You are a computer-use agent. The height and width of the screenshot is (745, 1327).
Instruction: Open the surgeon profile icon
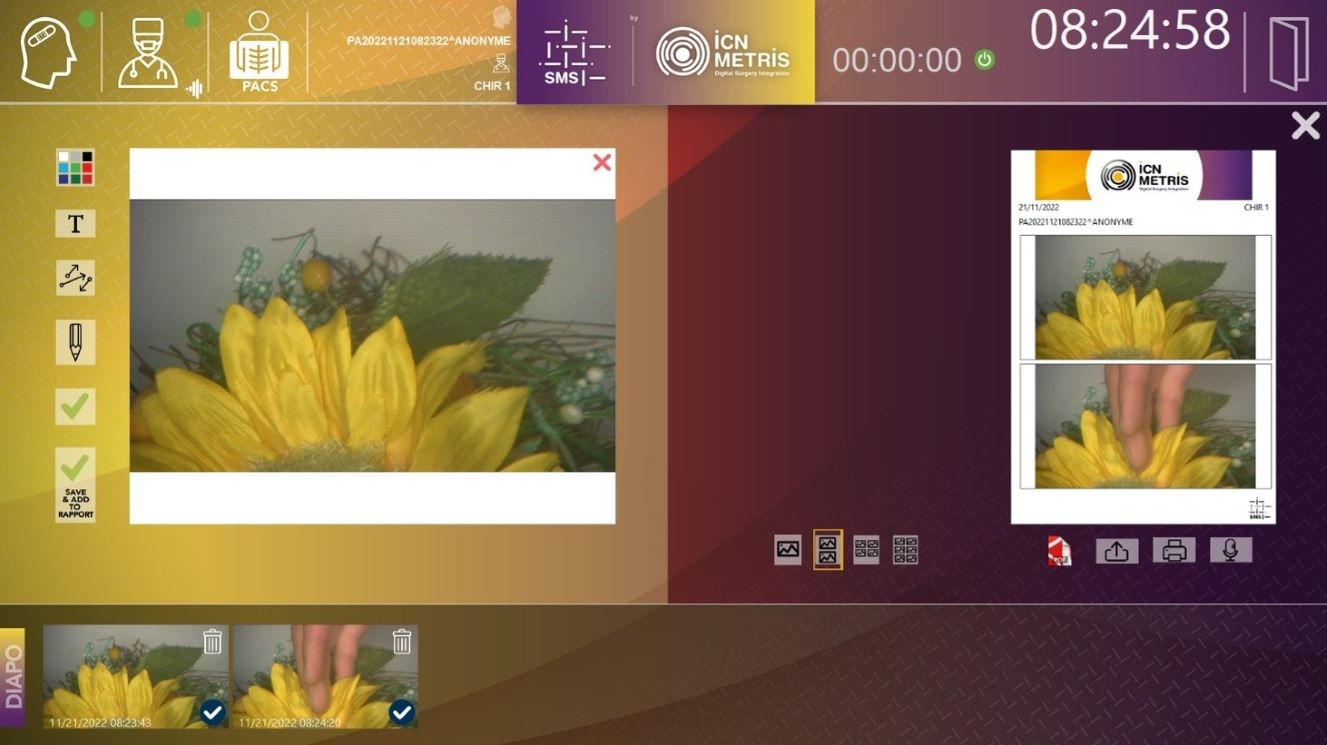148,54
